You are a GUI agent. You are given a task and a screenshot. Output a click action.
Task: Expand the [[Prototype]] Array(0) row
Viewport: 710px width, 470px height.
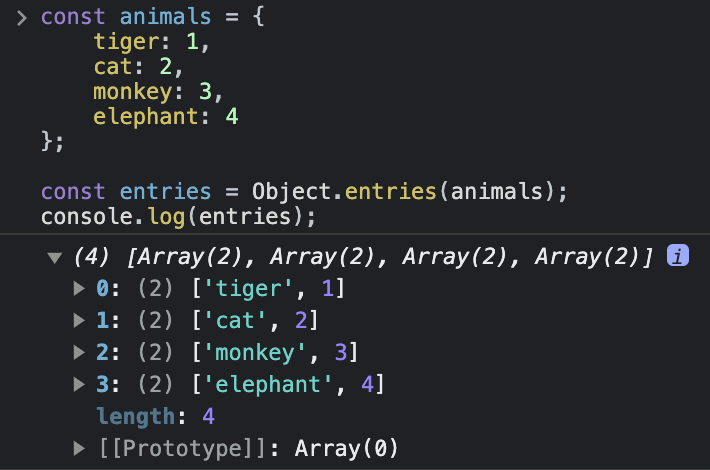(x=79, y=448)
